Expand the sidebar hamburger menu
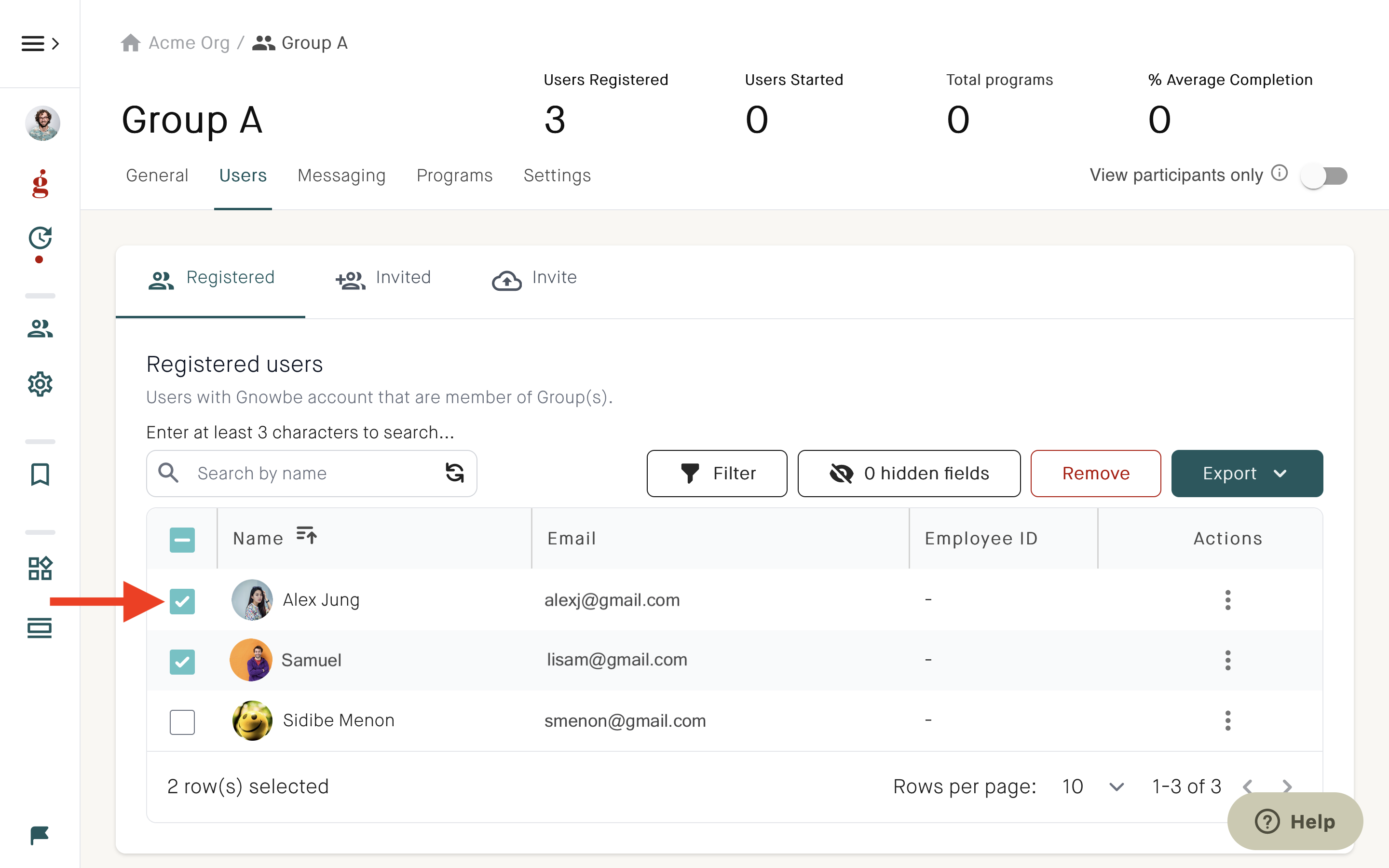This screenshot has height=868, width=1389. [x=40, y=43]
